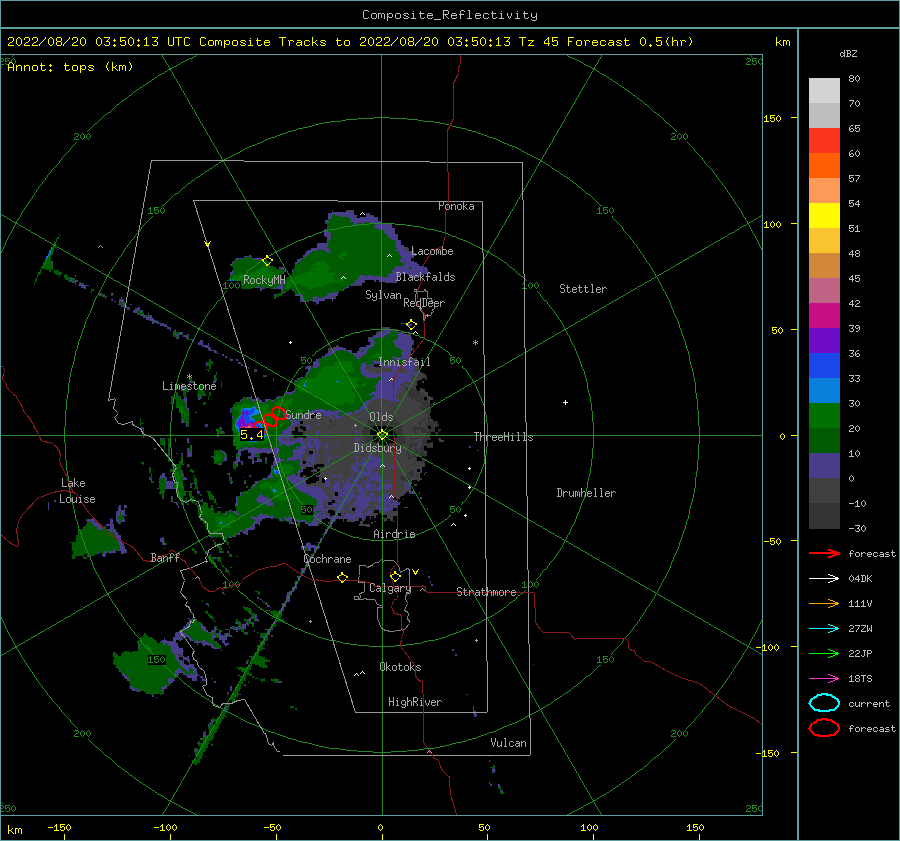This screenshot has height=841, width=900.
Task: Click the orange 111V arrow legend icon
Action: [x=824, y=603]
